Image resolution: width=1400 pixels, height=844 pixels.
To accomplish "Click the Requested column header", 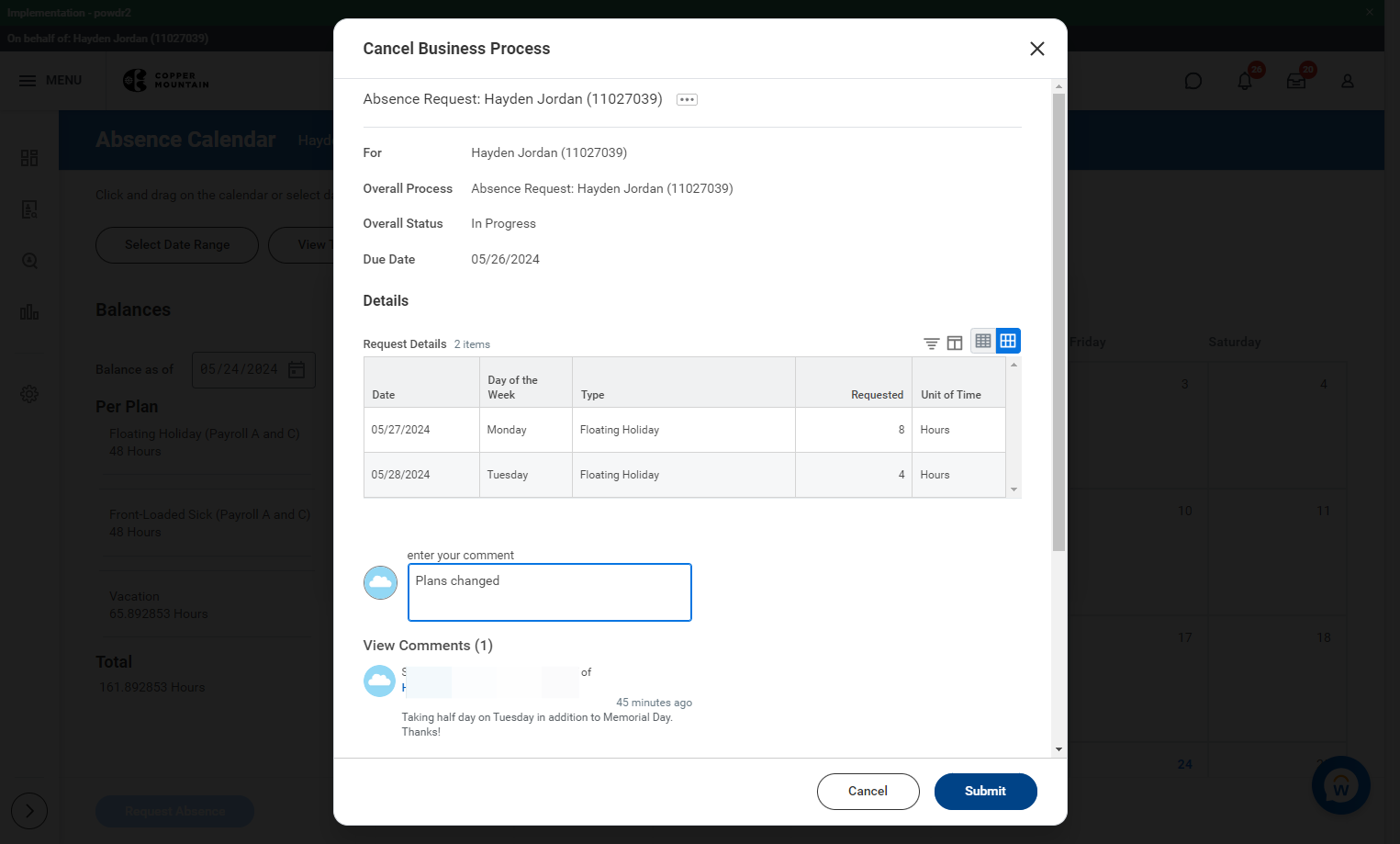I will click(x=853, y=383).
